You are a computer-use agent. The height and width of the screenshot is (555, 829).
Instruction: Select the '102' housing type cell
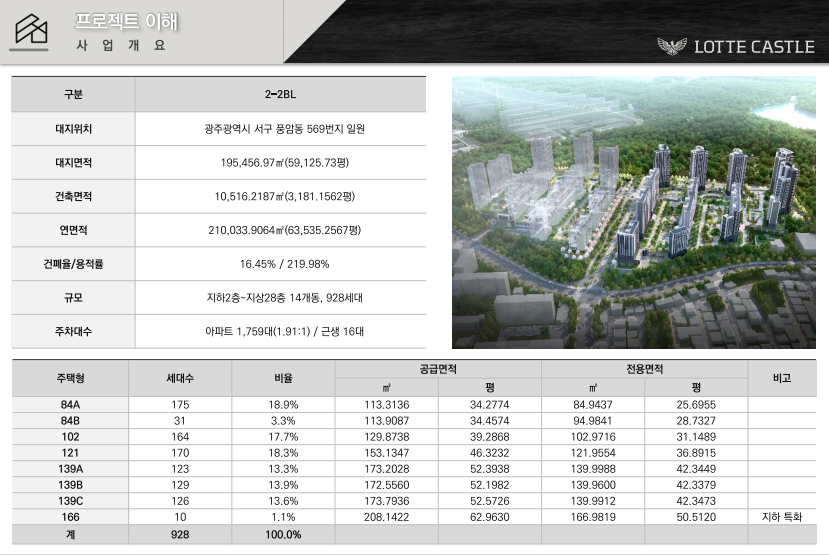click(70, 437)
